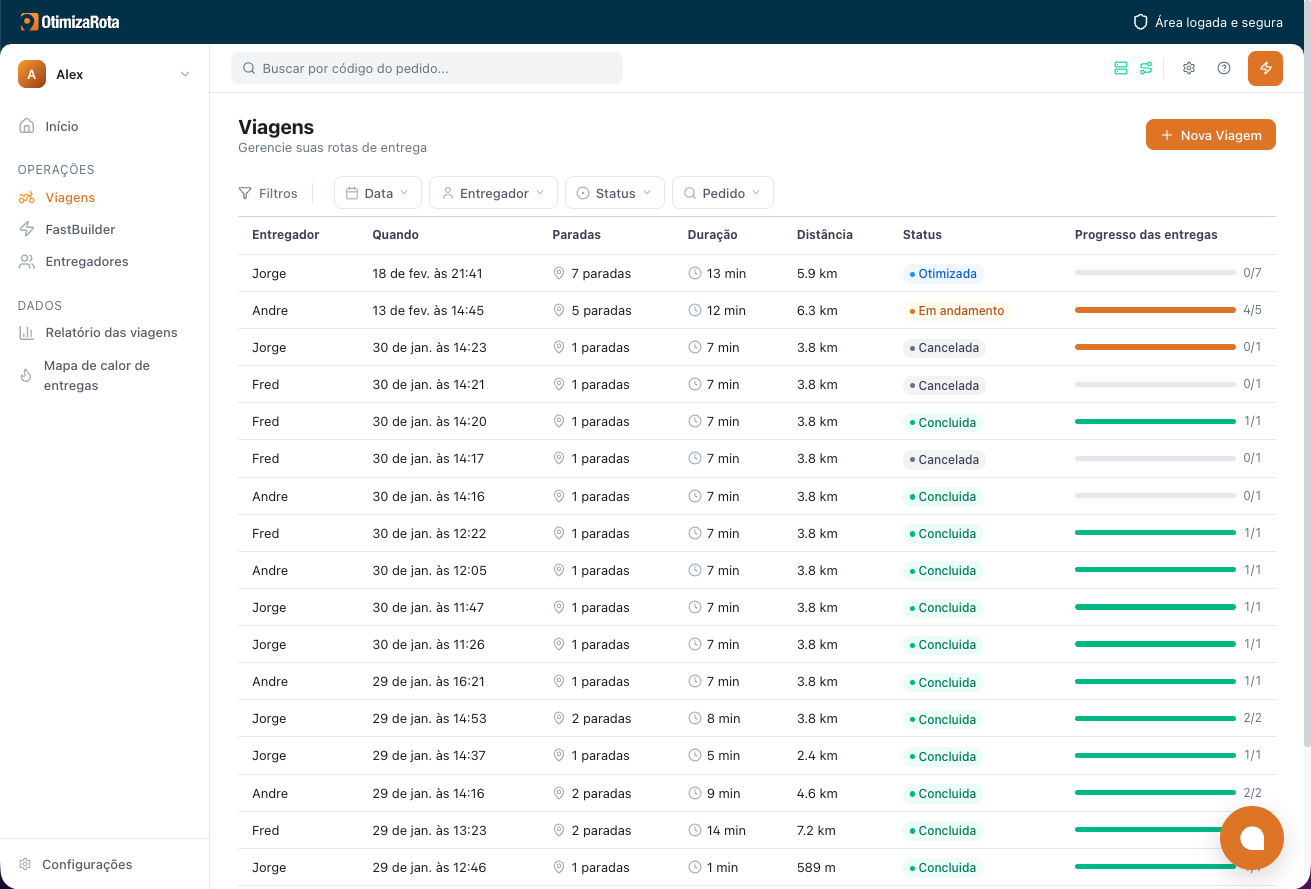Open the Pedido filter dropdown
The width and height of the screenshot is (1311, 889).
click(x=722, y=193)
